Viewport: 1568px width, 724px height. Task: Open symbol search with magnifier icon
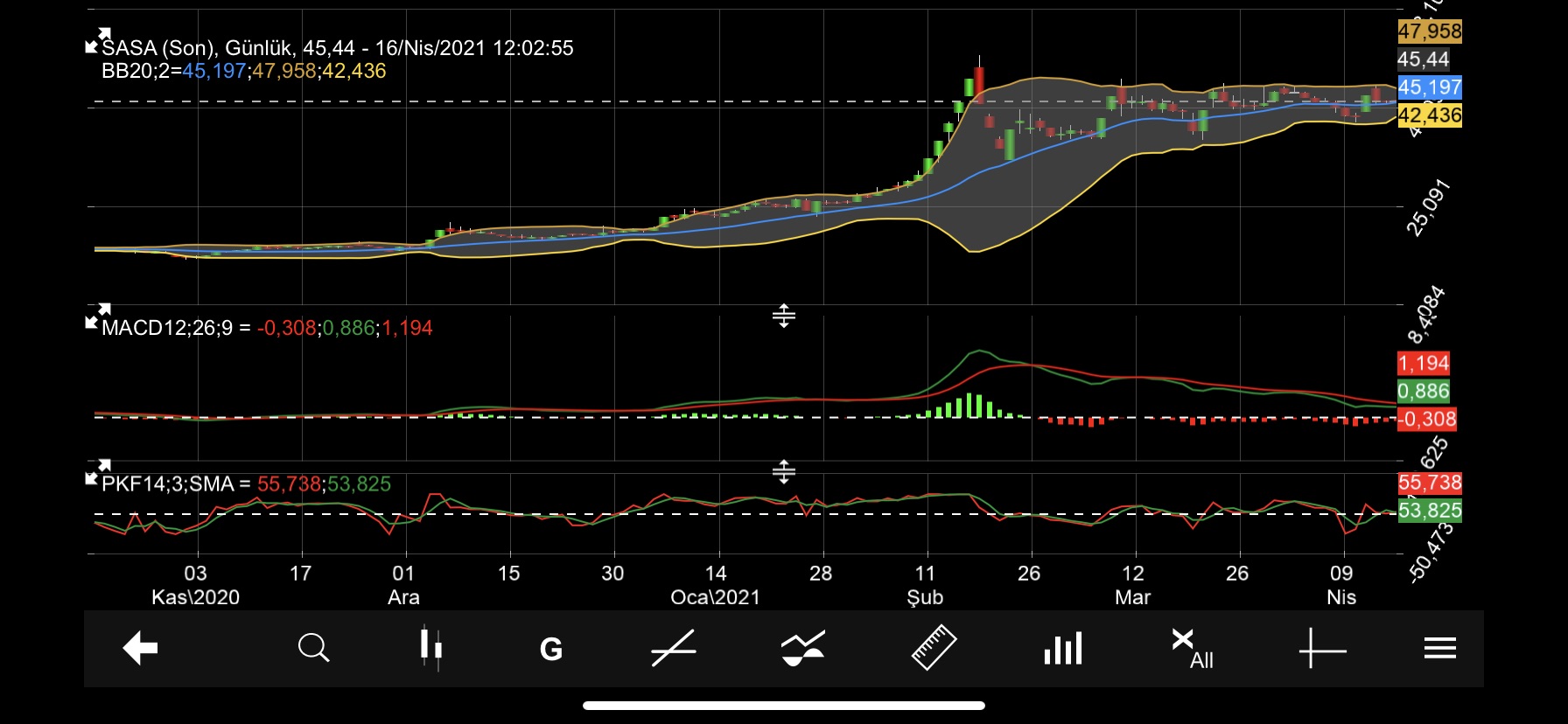pos(313,649)
